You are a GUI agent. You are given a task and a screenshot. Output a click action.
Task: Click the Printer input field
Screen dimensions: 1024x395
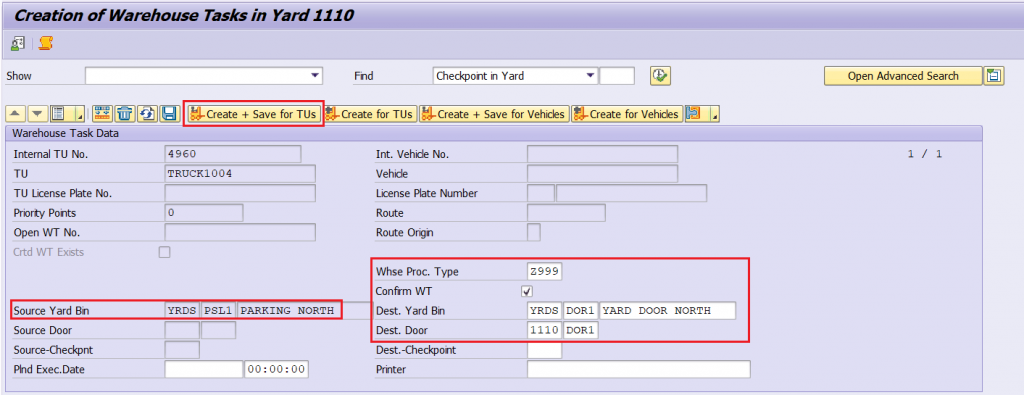tap(639, 370)
